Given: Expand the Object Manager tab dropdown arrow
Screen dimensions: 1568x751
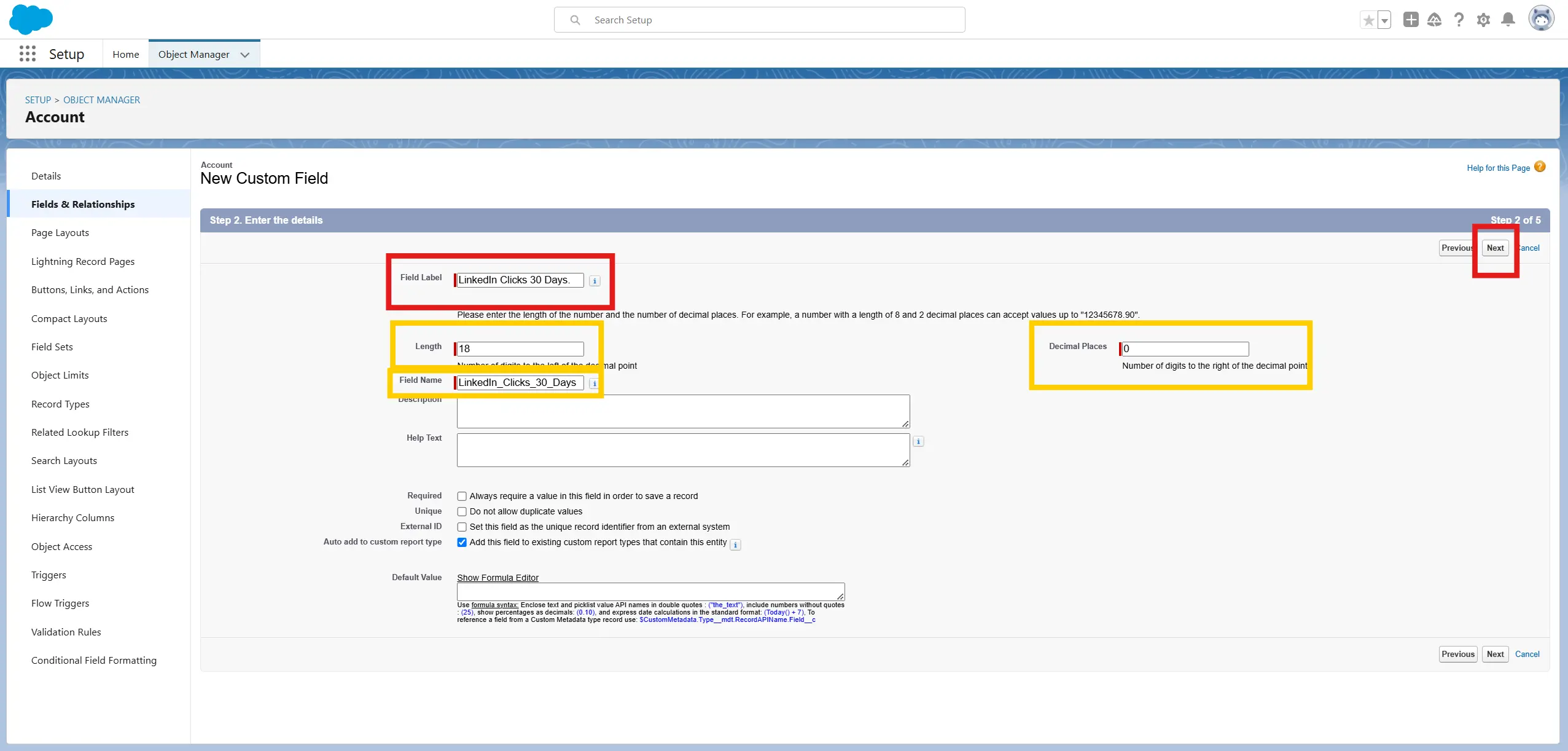Looking at the screenshot, I should click(x=245, y=55).
